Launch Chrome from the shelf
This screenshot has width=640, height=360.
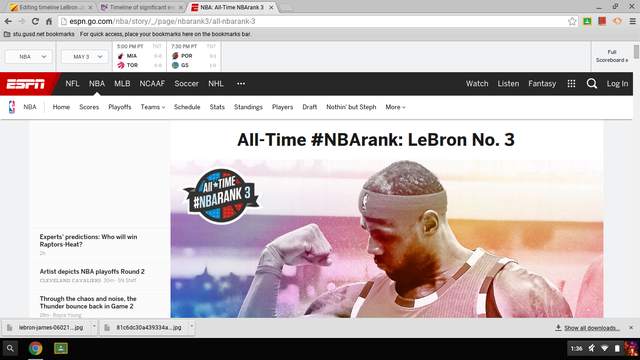pyautogui.click(x=36, y=349)
